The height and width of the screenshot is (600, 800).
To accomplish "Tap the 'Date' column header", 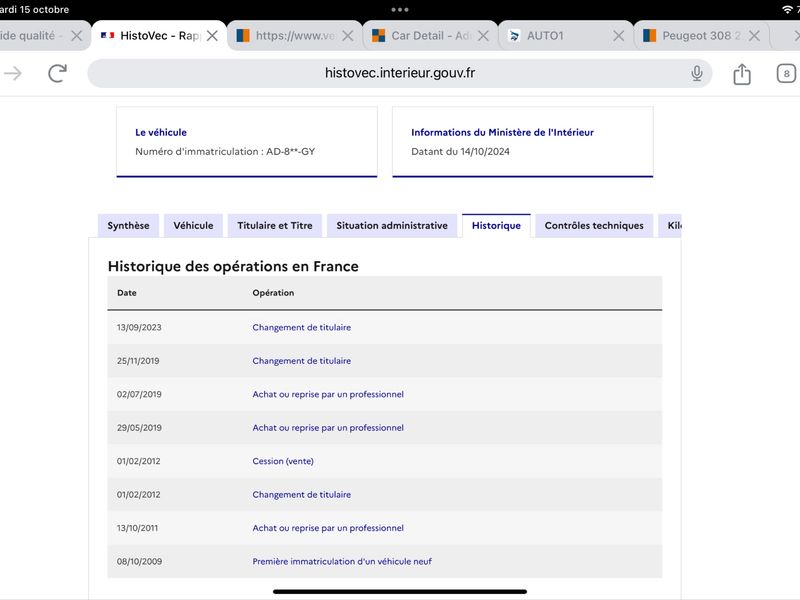I will (127, 293).
